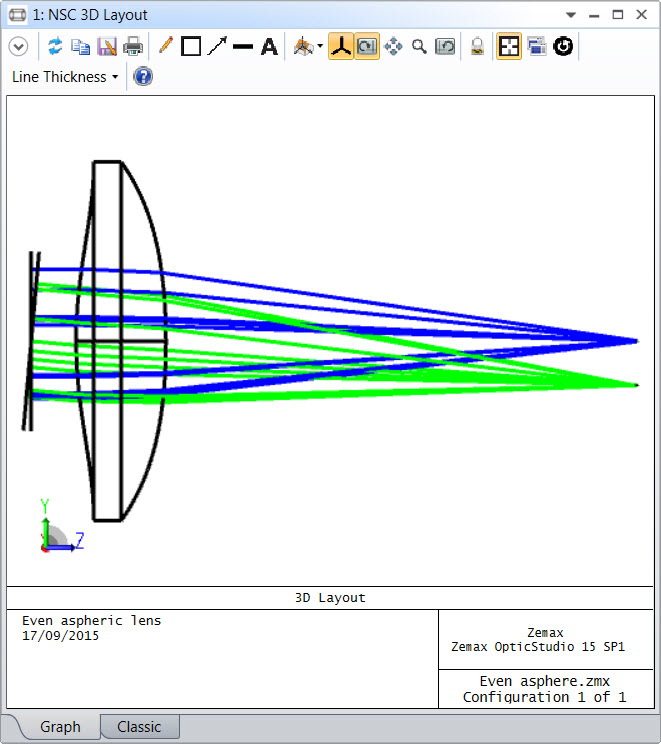Close the NSC 3D Layout window
The height and width of the screenshot is (744, 661).
(642, 15)
